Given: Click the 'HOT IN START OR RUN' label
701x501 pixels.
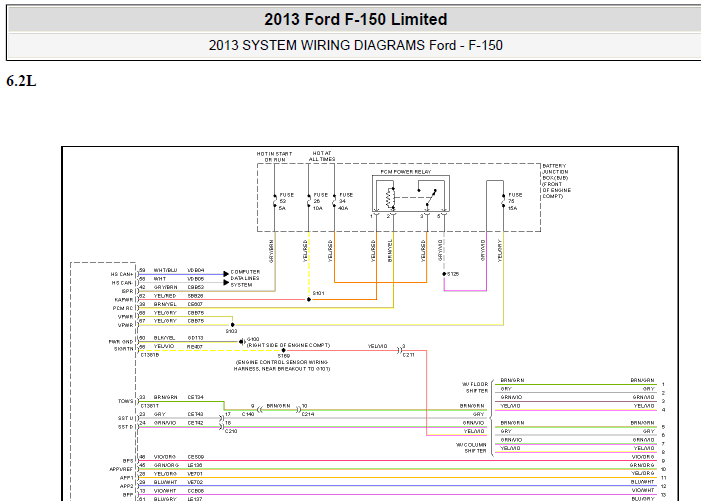Looking at the screenshot, I should [274, 156].
